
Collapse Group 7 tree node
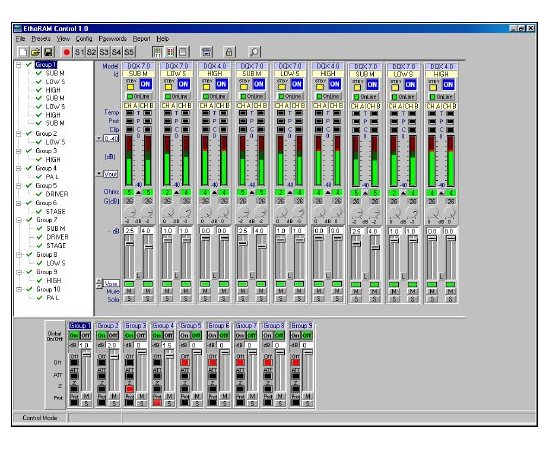click(19, 220)
